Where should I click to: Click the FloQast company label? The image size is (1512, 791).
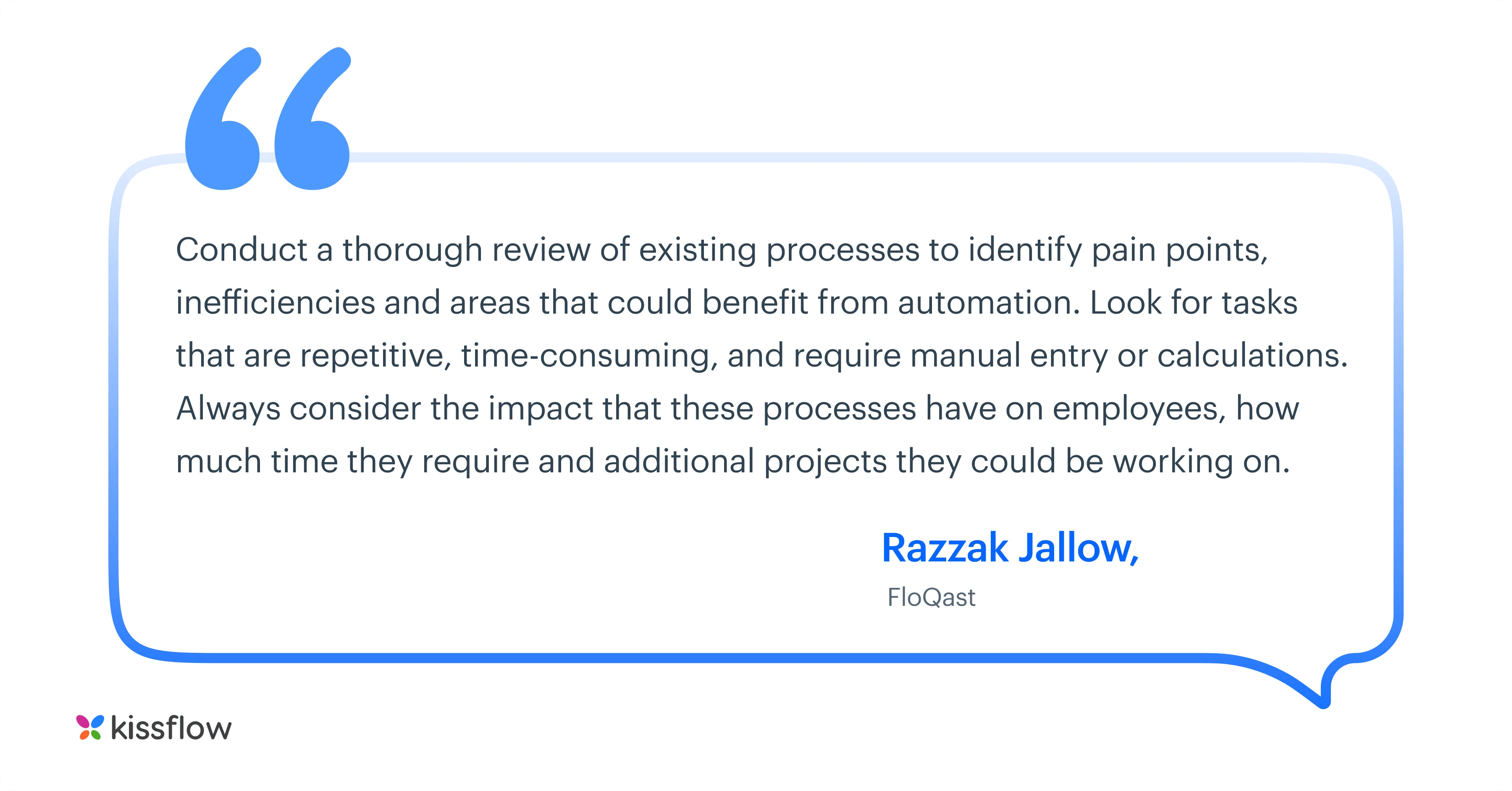[931, 597]
